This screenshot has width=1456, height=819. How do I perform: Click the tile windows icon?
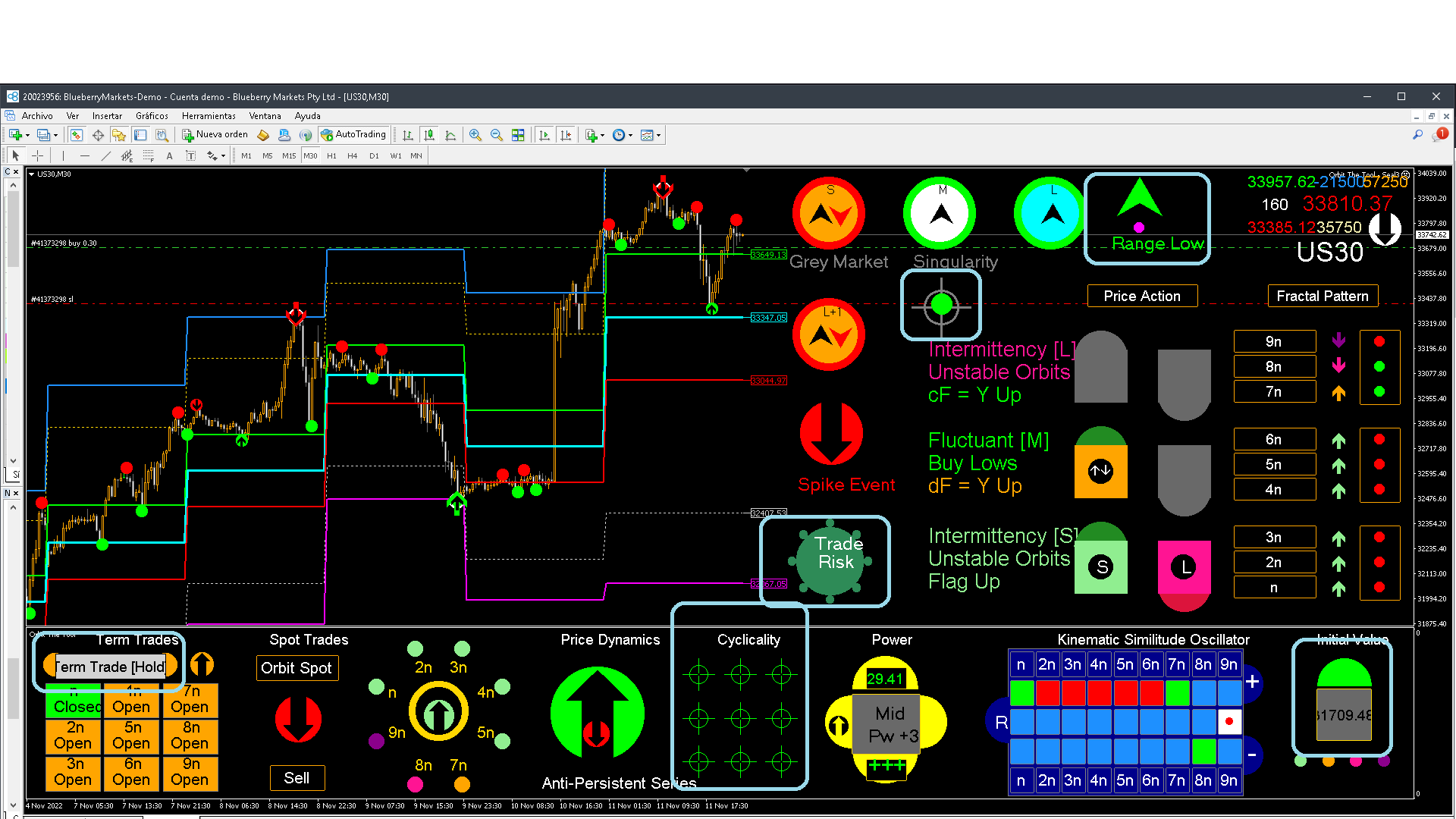518,135
